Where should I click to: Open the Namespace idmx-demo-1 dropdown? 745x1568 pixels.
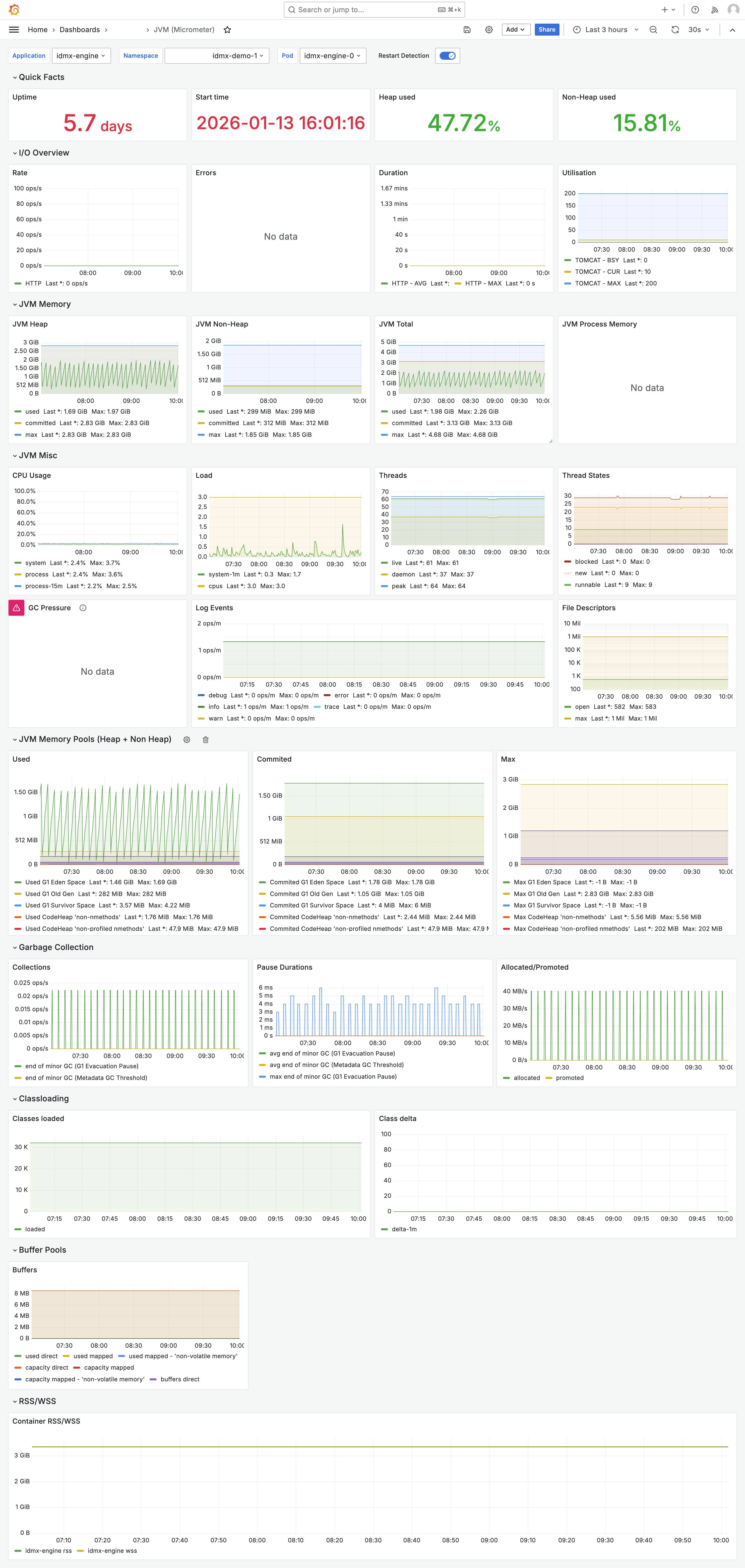[217, 56]
